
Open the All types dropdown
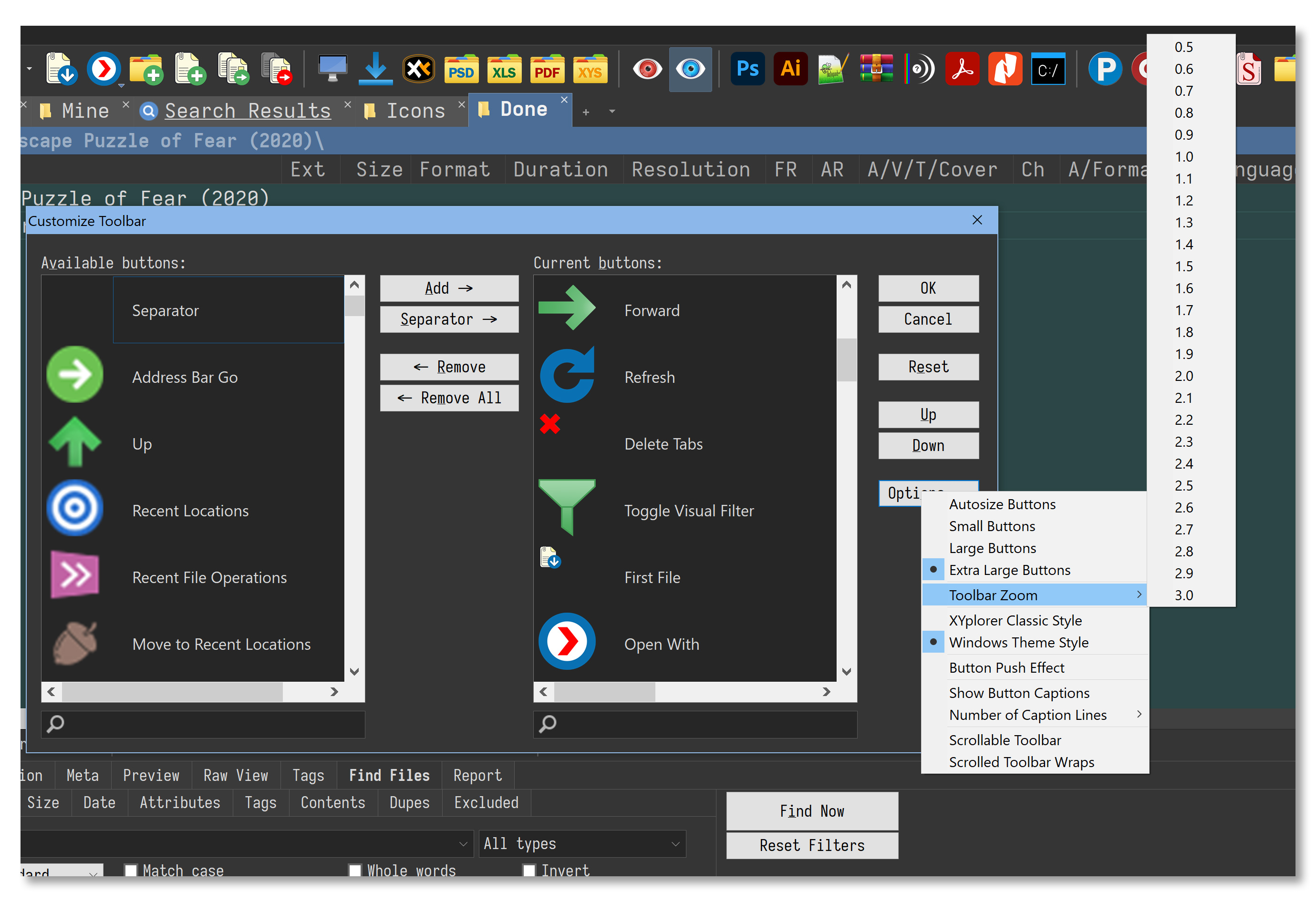[x=581, y=843]
